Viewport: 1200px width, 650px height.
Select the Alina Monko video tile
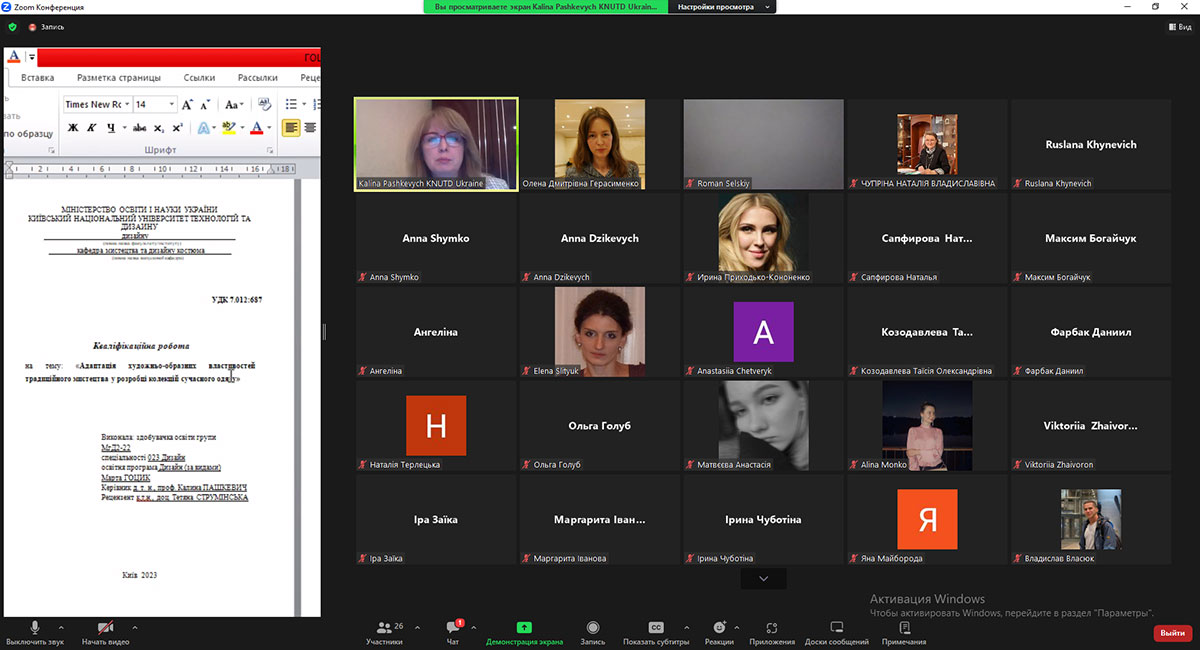click(927, 425)
